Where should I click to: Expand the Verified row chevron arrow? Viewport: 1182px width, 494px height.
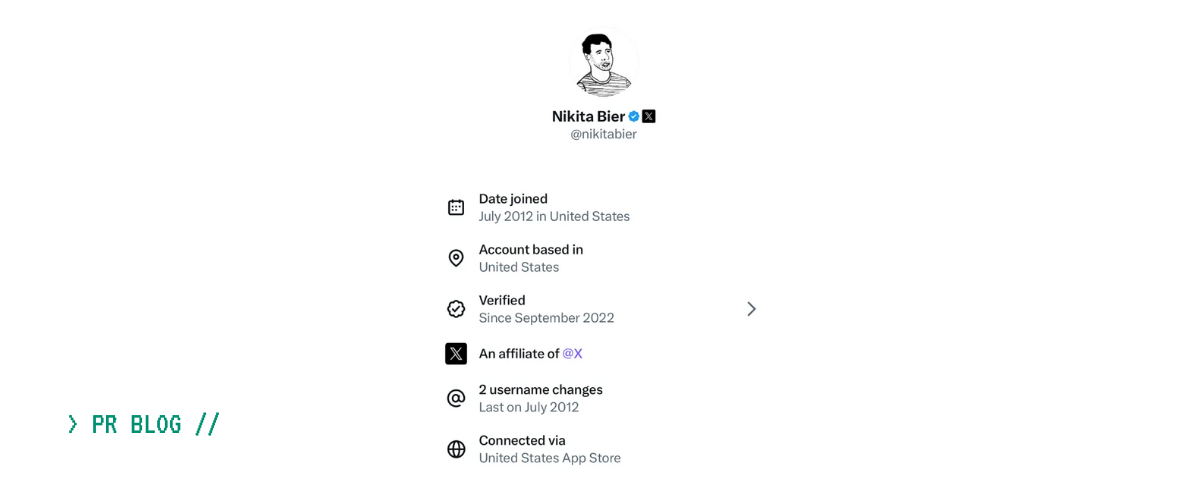[x=751, y=309]
